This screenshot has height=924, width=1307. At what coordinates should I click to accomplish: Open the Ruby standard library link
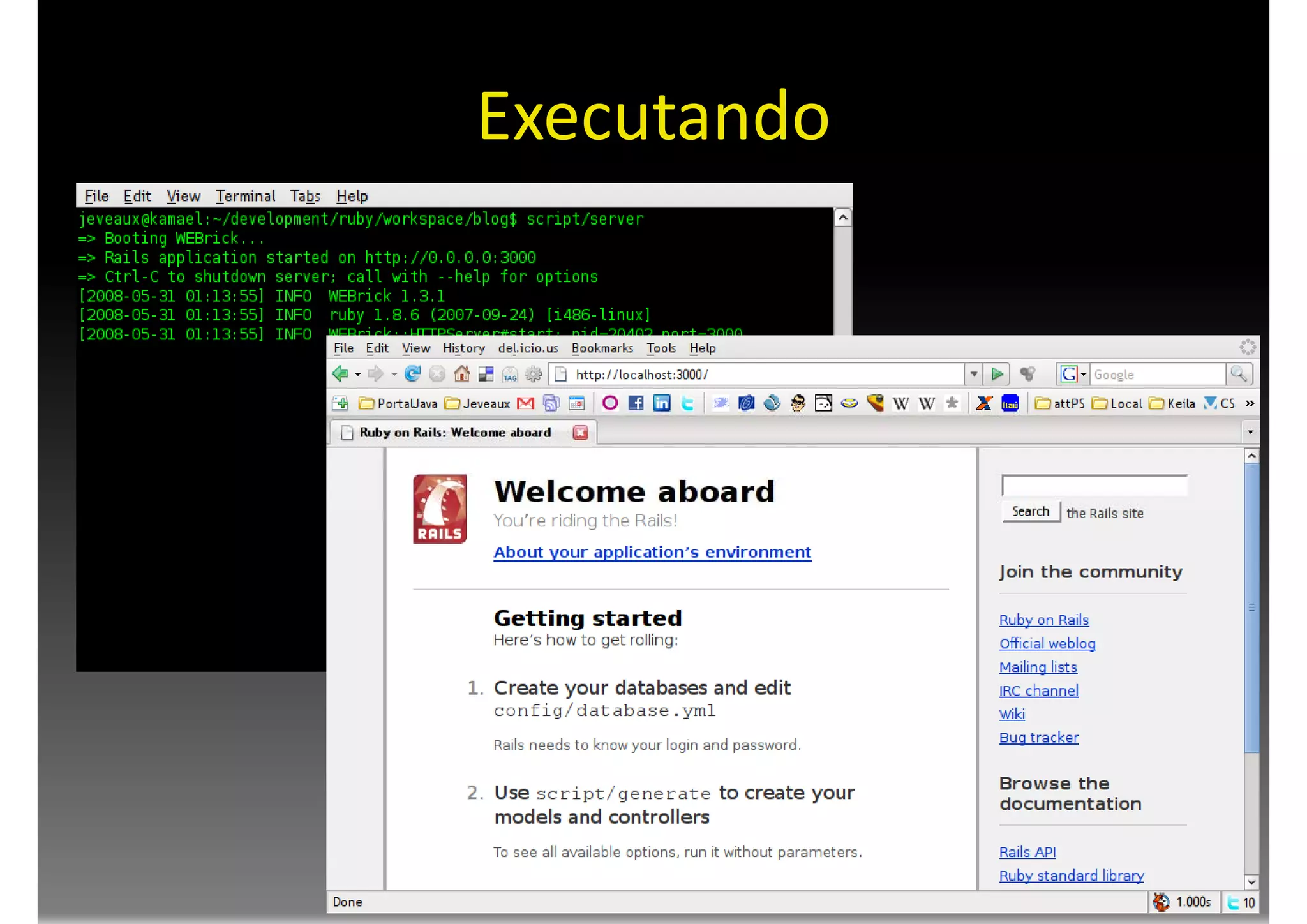[1072, 876]
